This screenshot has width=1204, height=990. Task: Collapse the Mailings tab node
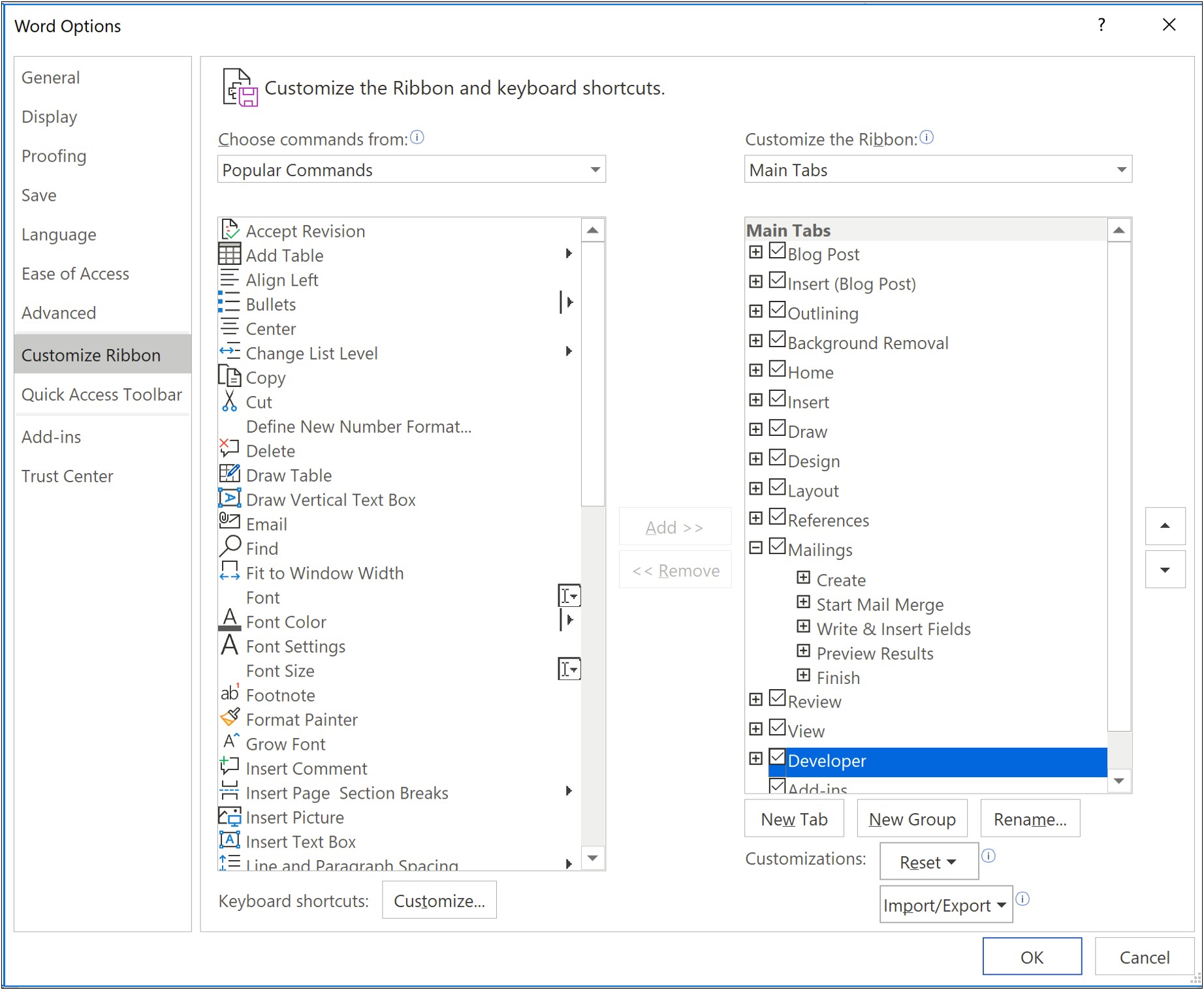[755, 548]
